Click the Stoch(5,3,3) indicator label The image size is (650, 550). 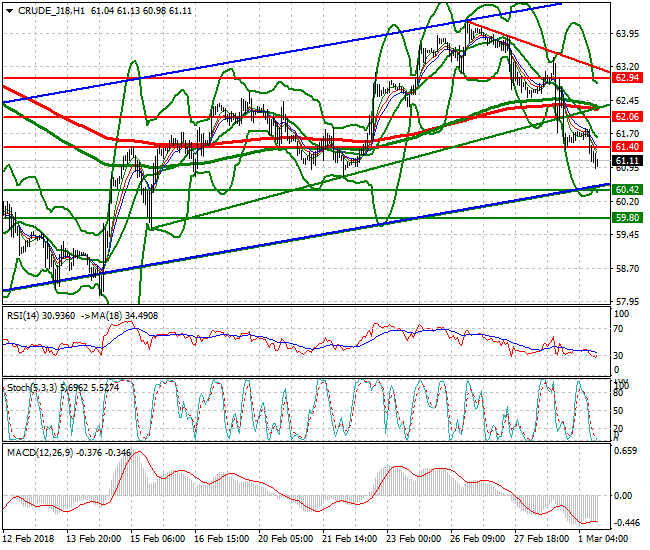pyautogui.click(x=63, y=388)
